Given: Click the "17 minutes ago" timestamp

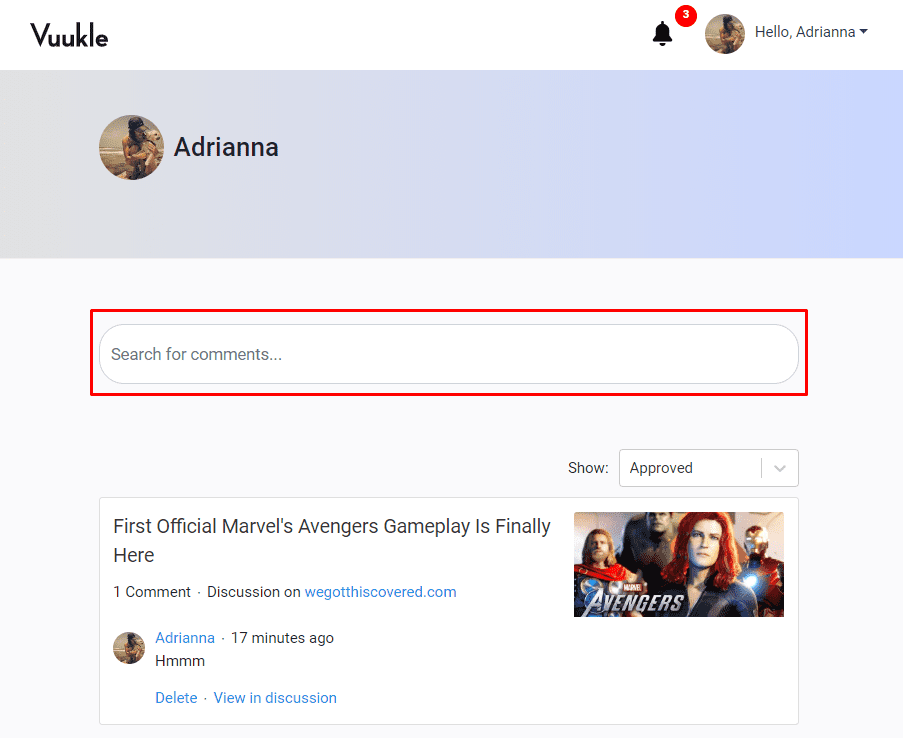Looking at the screenshot, I should coord(282,638).
